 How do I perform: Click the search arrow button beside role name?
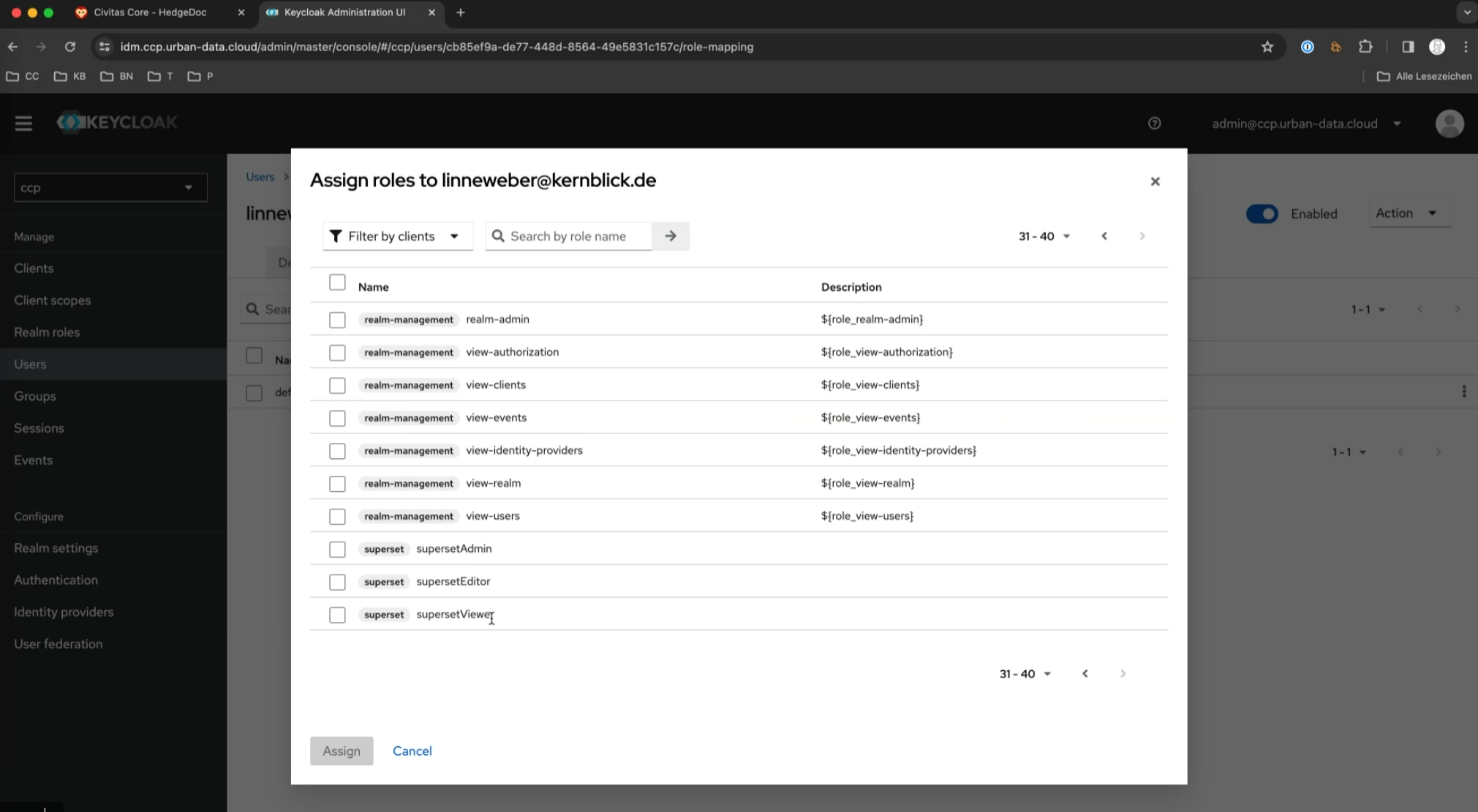(671, 236)
